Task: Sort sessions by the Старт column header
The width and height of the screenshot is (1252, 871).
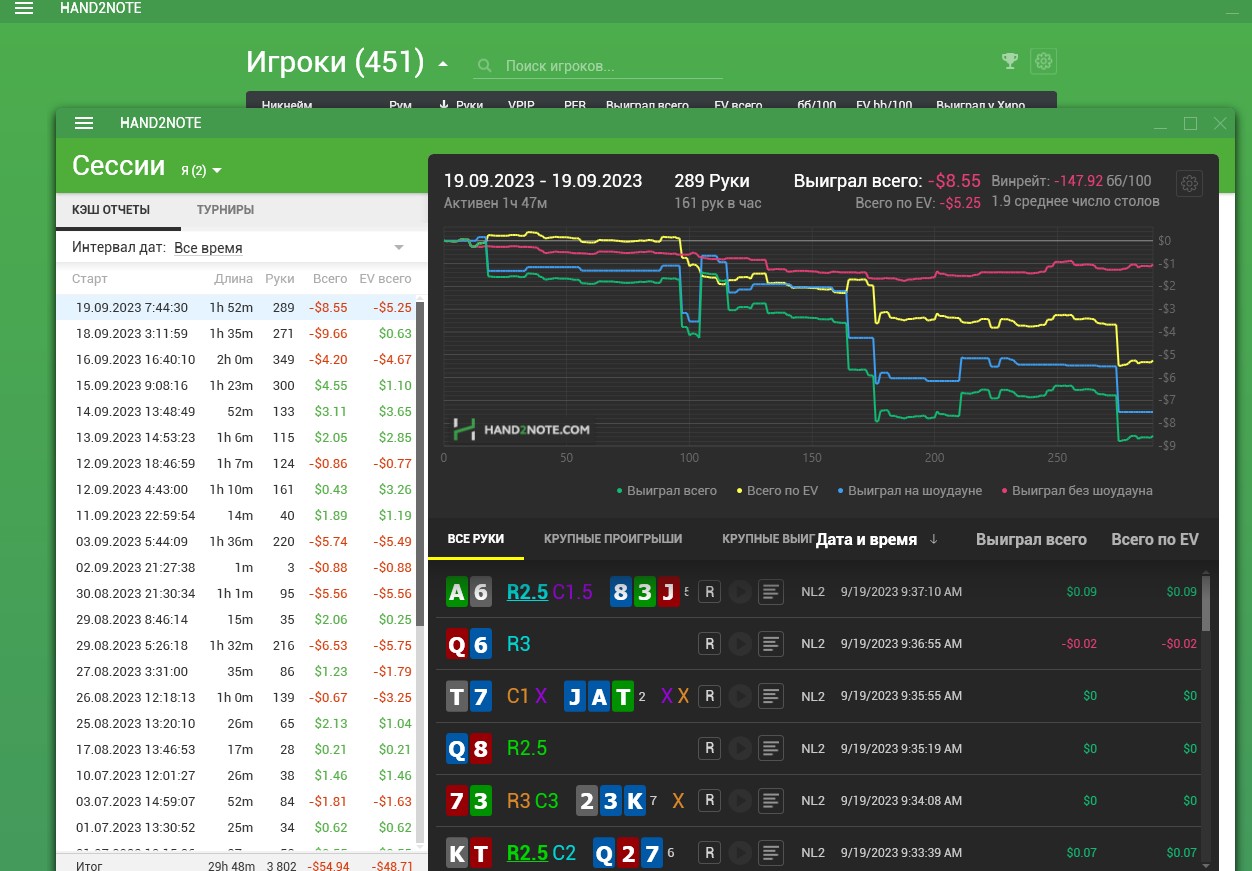Action: [90, 279]
